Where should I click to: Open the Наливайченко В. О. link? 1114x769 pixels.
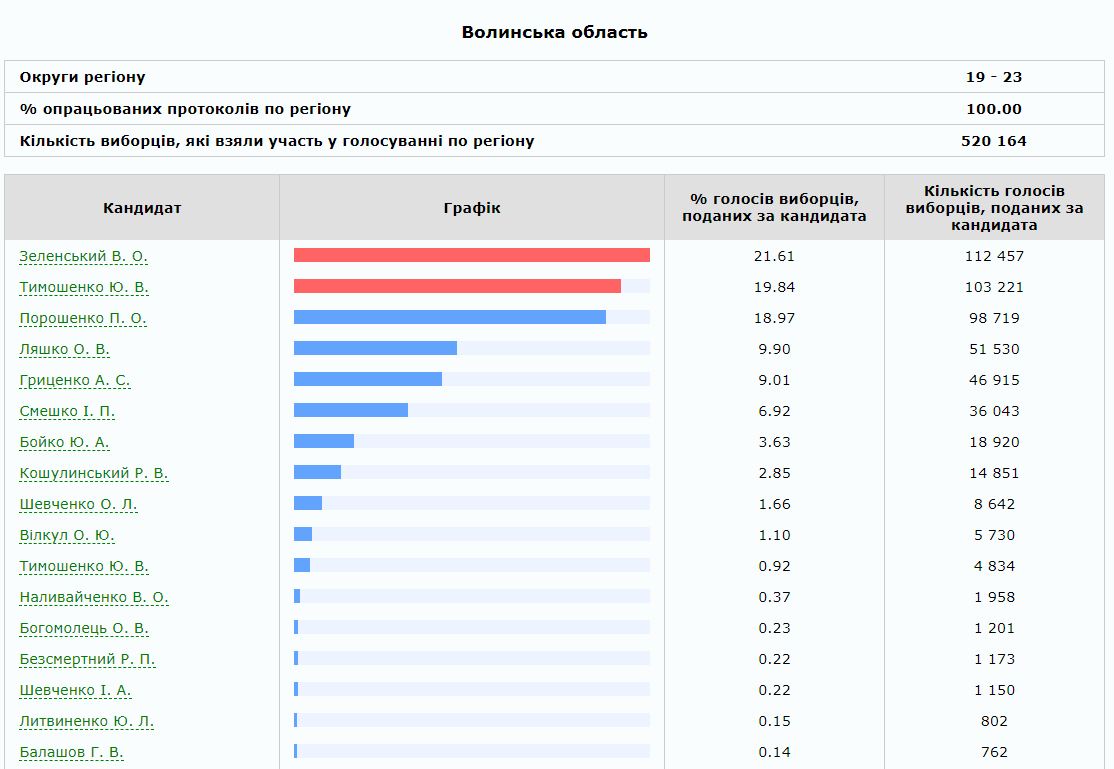pos(94,597)
